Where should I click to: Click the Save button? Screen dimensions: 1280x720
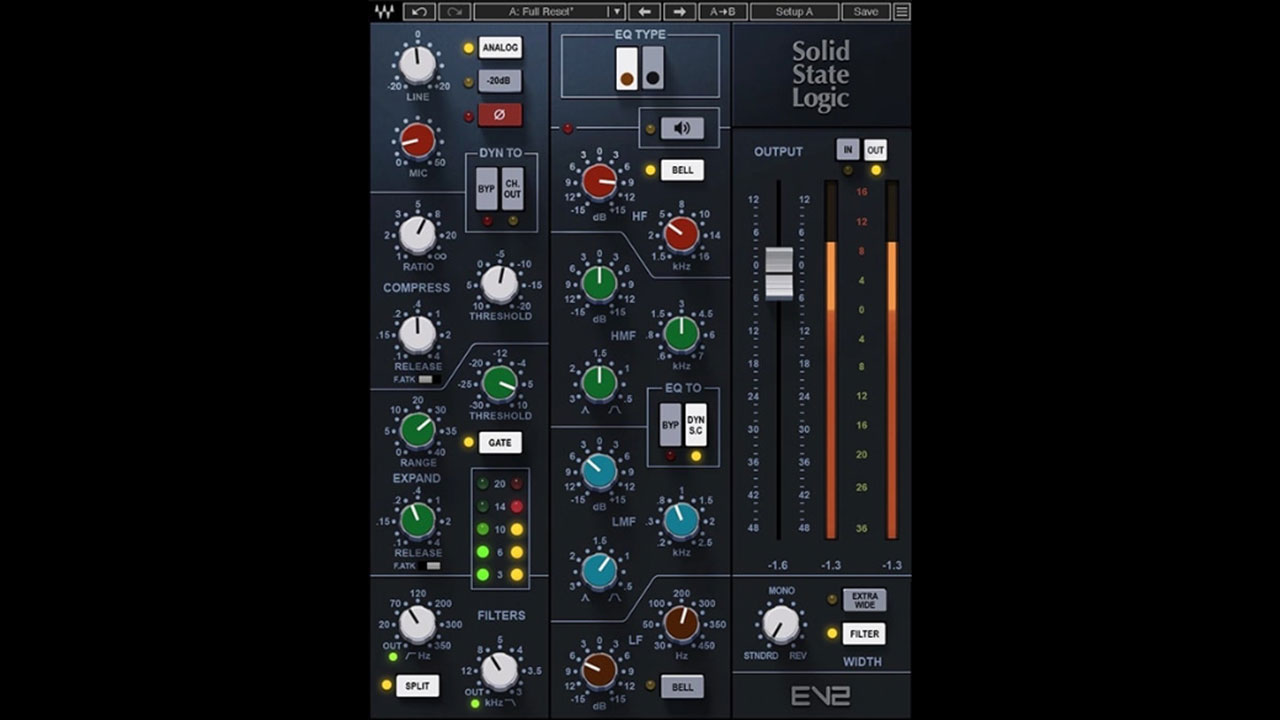pos(866,12)
